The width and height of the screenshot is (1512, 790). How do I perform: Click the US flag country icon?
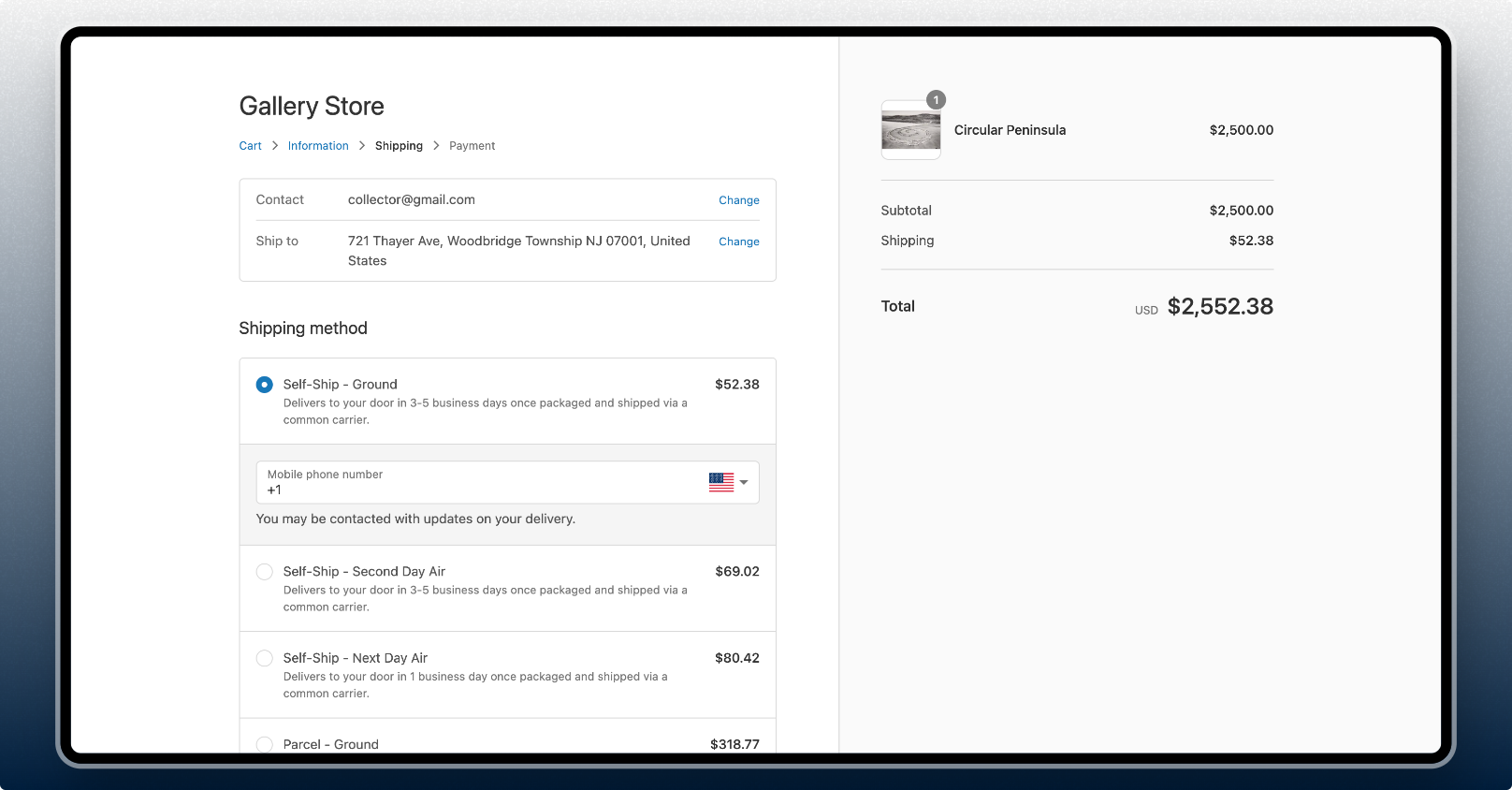[x=720, y=482]
